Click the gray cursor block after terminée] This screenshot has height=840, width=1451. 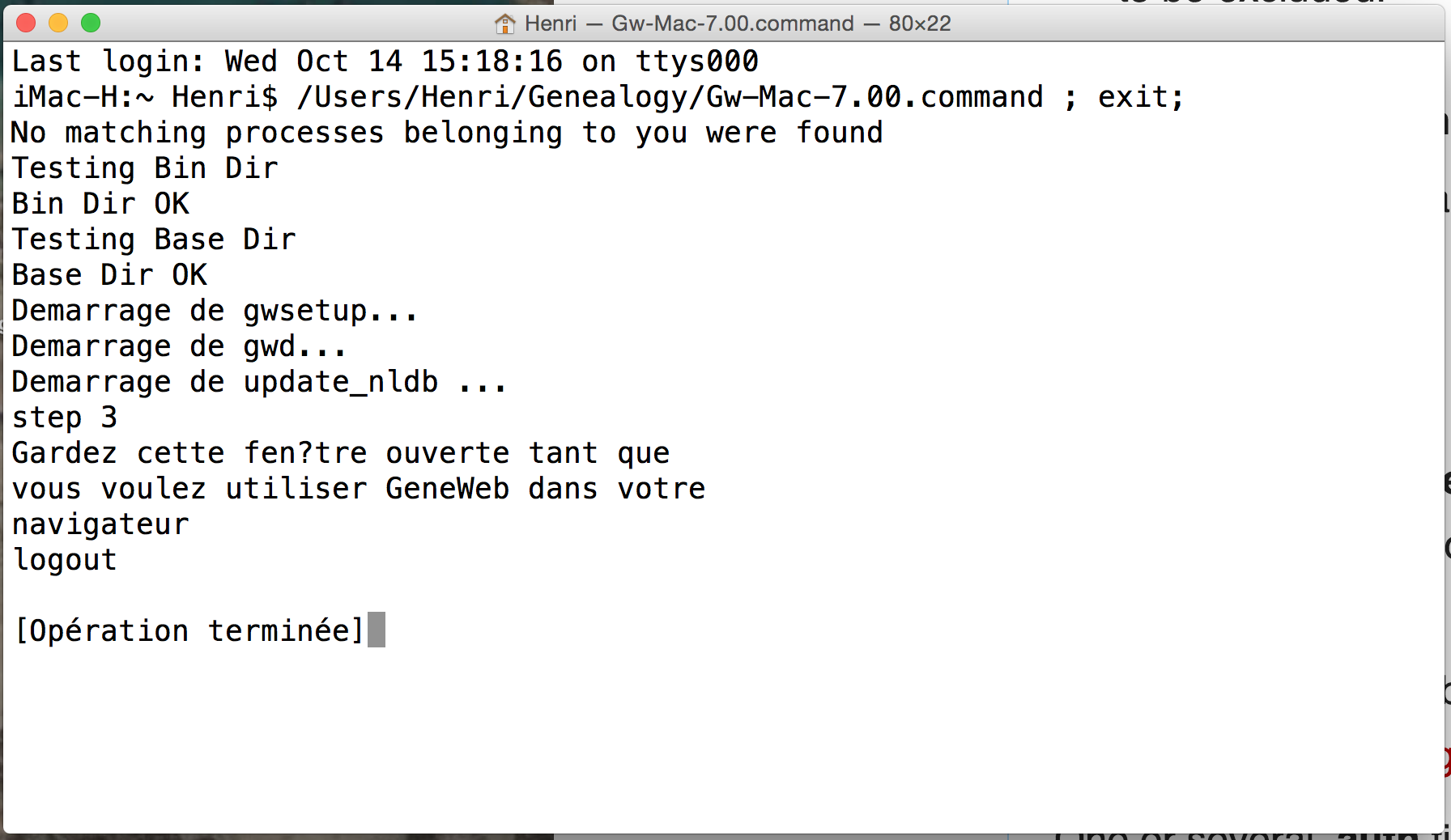click(377, 630)
